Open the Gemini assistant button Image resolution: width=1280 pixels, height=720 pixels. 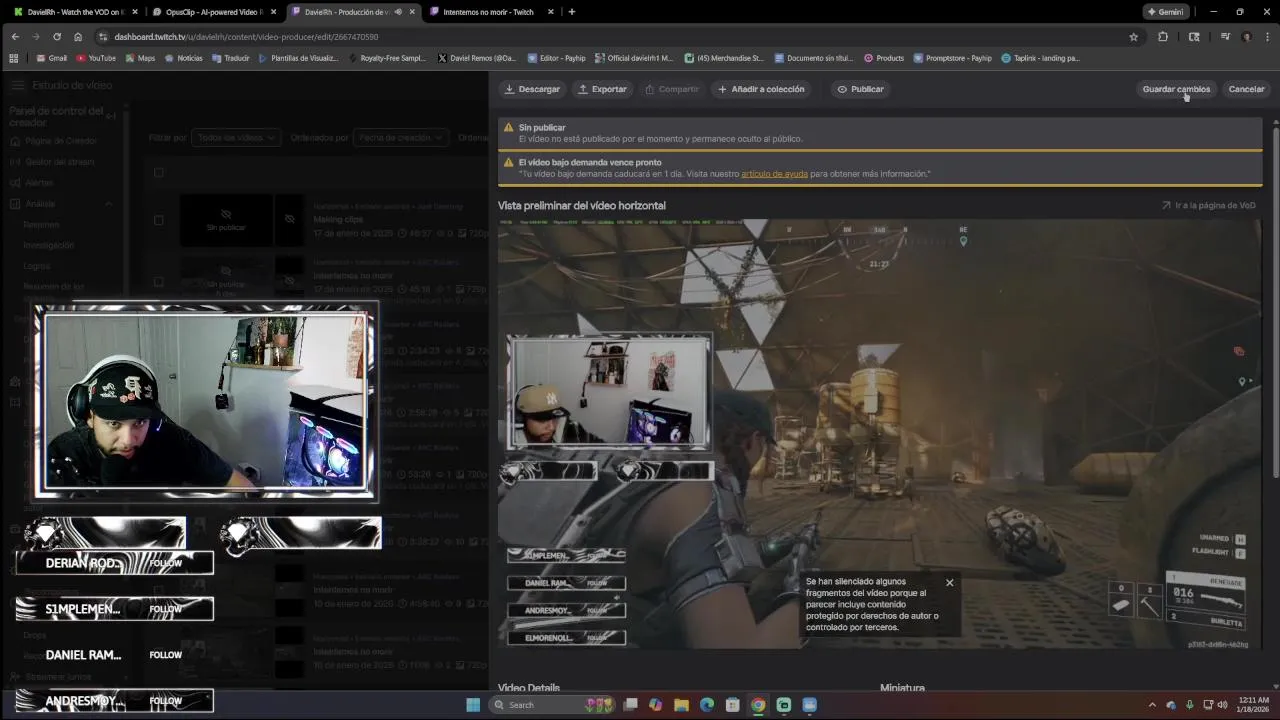tap(1165, 12)
